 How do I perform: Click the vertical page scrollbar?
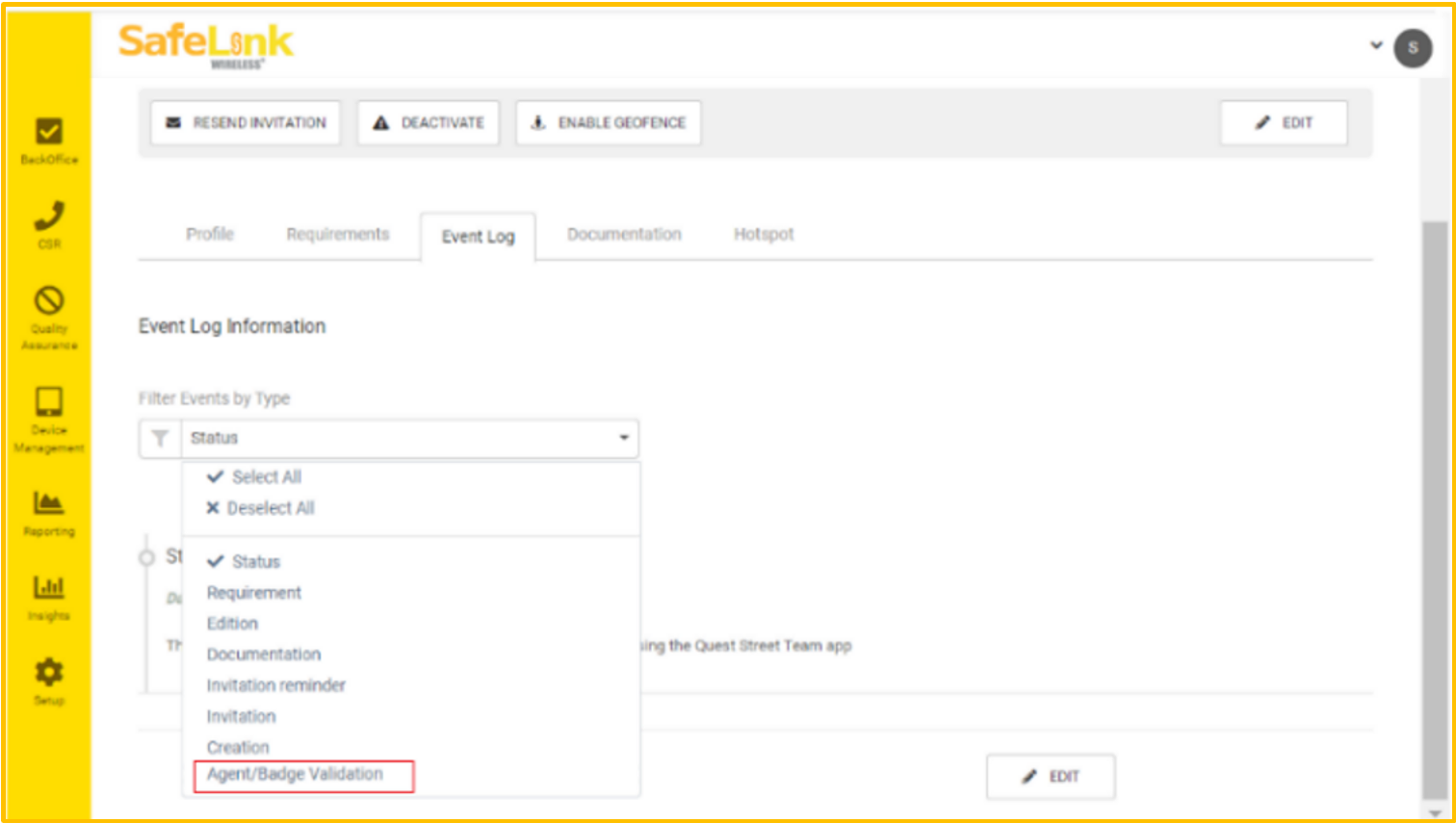(1435, 510)
